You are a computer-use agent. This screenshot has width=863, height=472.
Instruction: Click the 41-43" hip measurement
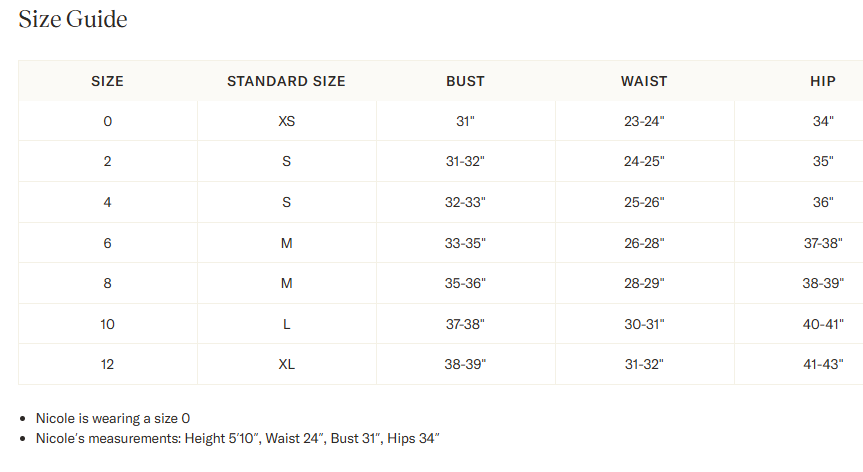click(x=822, y=364)
